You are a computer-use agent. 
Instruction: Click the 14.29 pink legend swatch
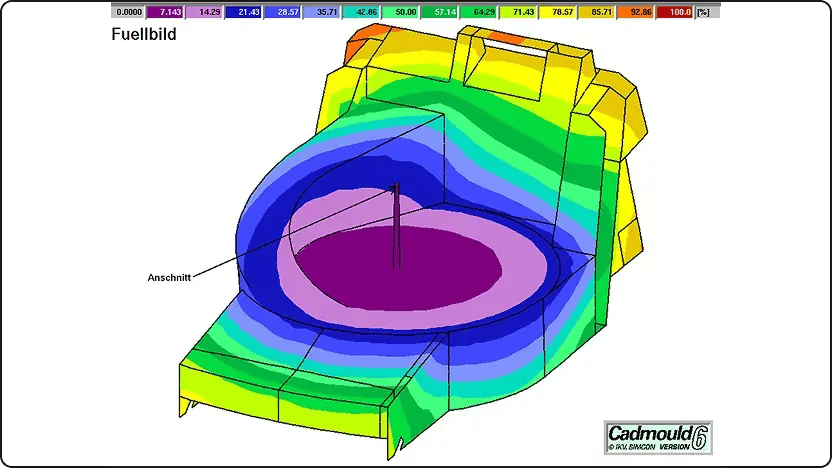click(204, 12)
